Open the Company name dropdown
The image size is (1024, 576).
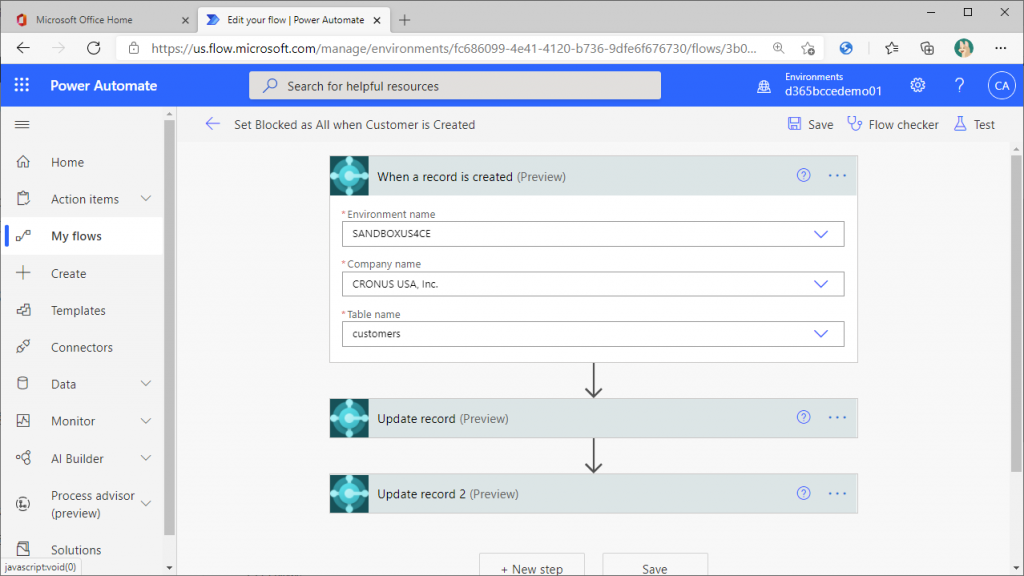point(593,284)
